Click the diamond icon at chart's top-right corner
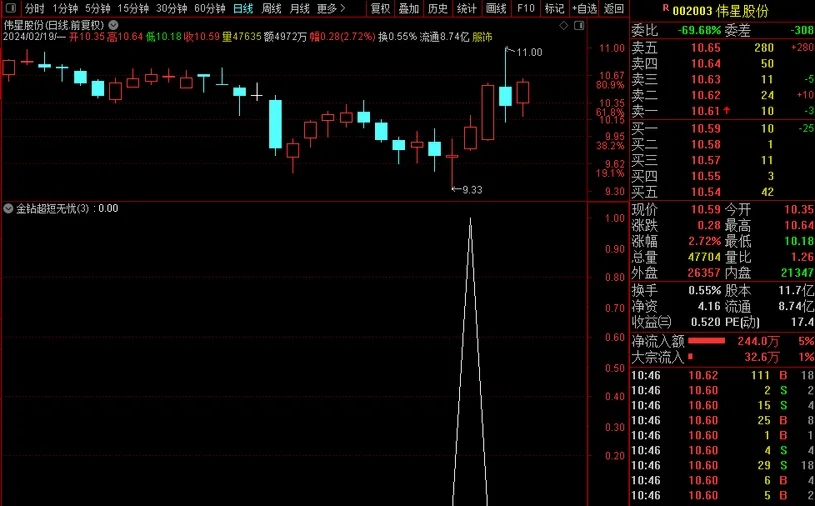Viewport: 815px width, 506px height. coord(565,24)
